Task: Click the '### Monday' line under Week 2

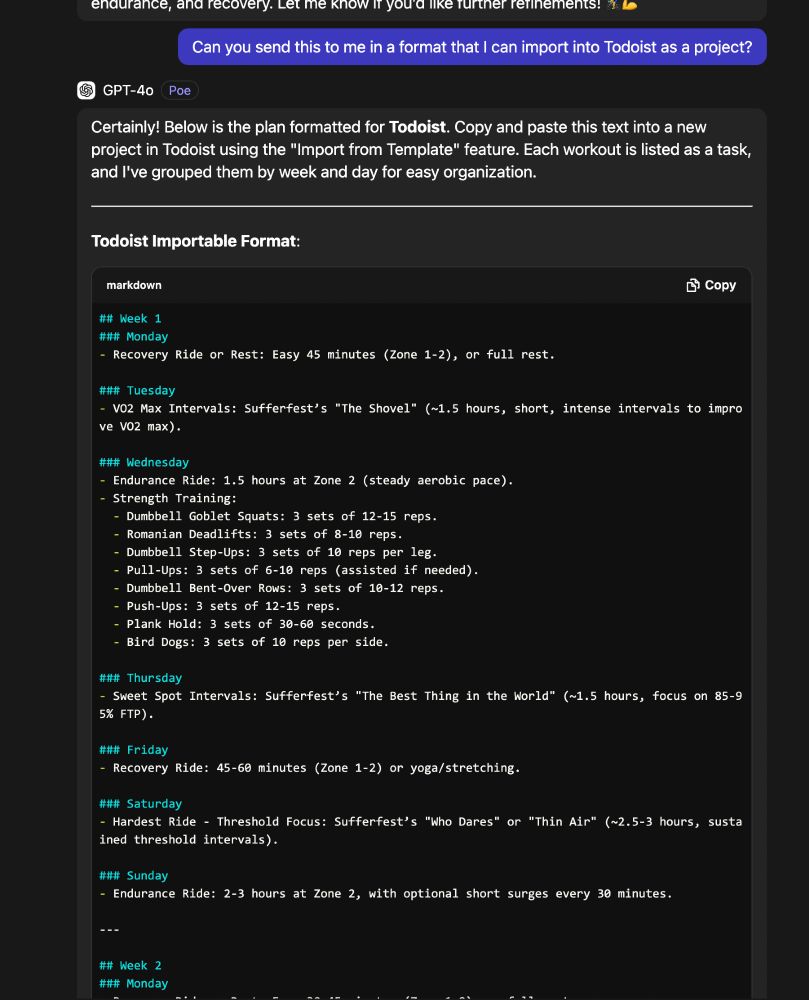Action: (x=134, y=983)
